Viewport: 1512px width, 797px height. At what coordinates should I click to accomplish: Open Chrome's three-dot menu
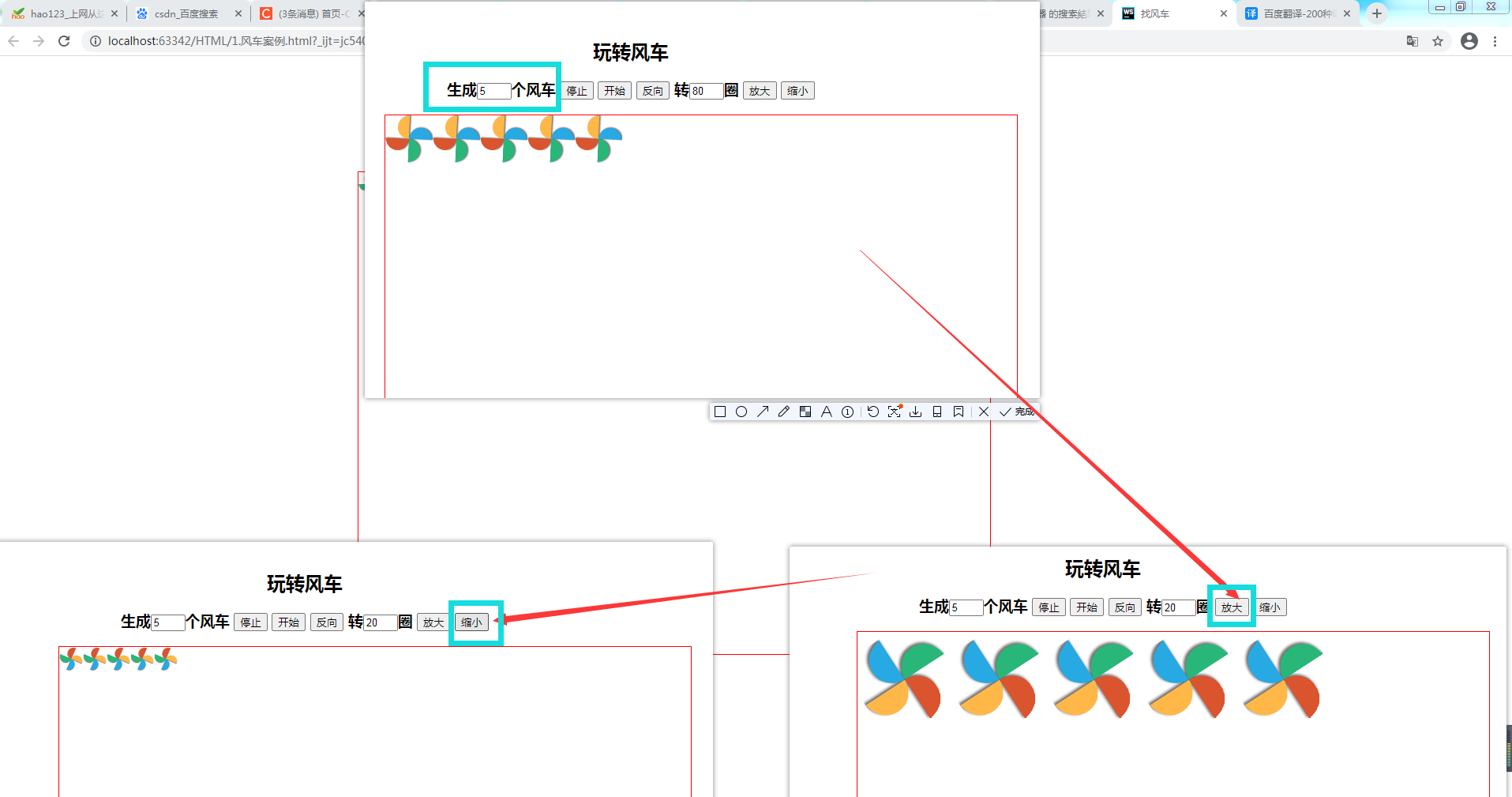[x=1496, y=40]
